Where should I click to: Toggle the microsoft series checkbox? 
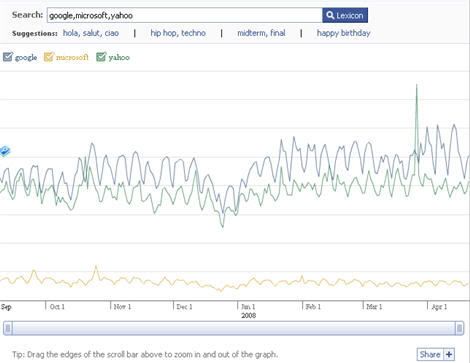coord(48,57)
